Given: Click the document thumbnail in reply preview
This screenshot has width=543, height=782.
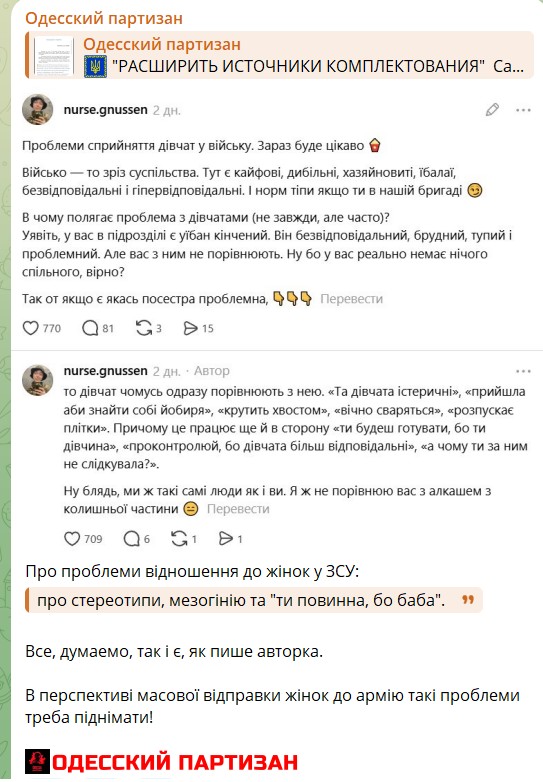Looking at the screenshot, I should 54,55.
